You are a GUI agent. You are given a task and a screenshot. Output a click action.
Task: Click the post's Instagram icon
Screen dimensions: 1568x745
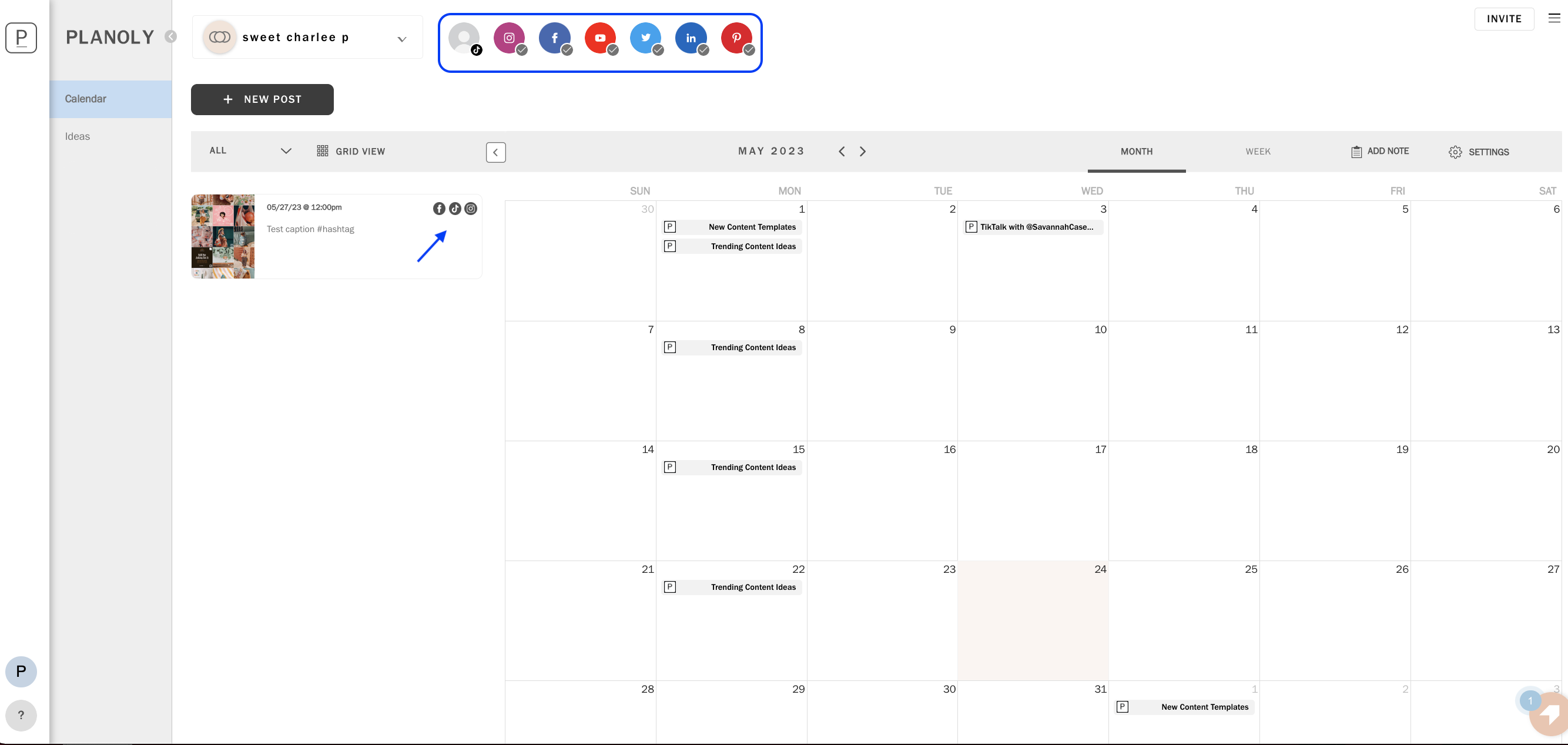tap(471, 209)
